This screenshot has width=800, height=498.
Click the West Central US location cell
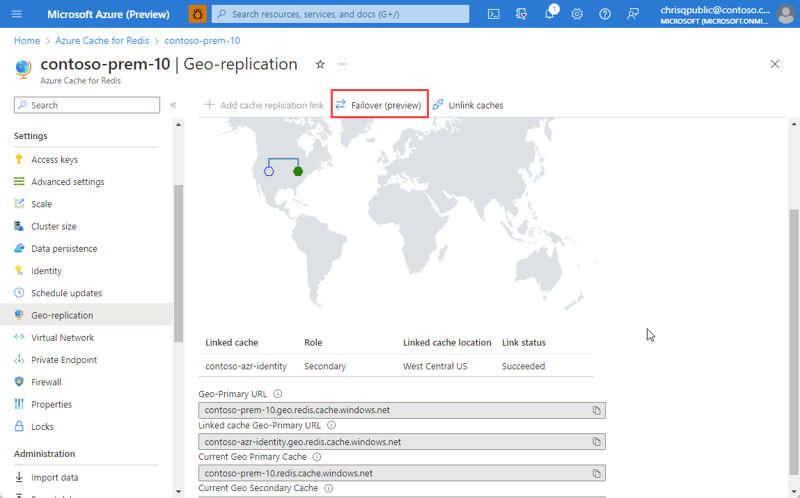tap(435, 366)
